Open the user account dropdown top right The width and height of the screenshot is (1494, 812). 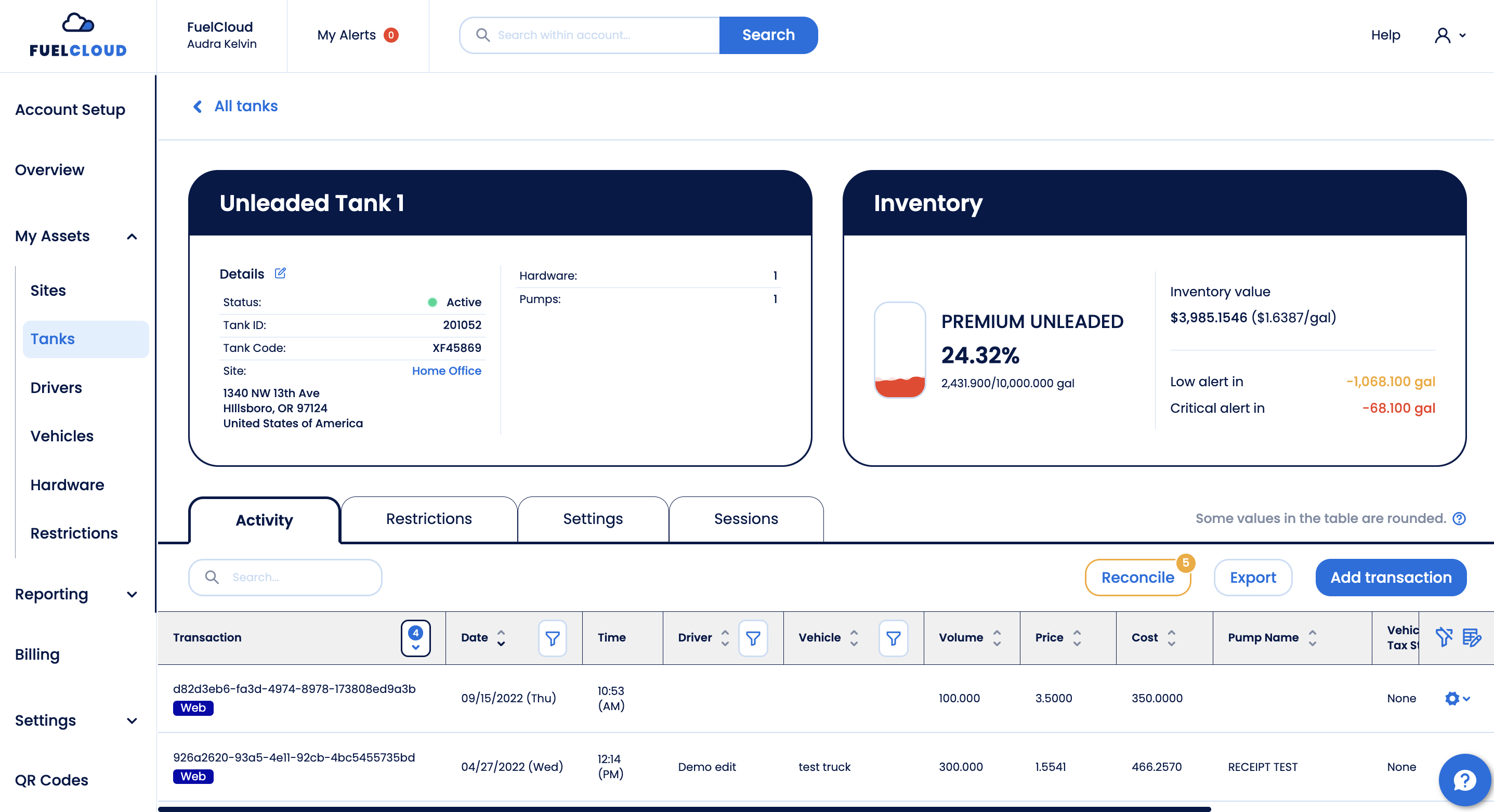tap(1450, 35)
